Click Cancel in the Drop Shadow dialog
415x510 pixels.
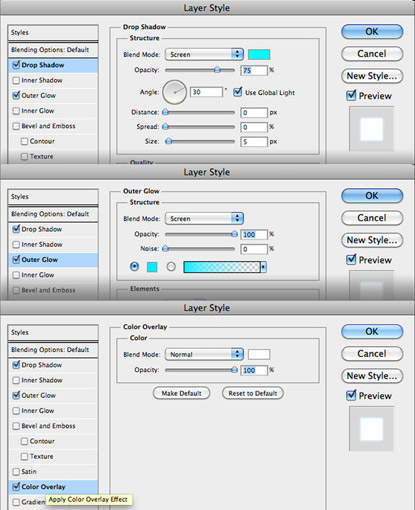[372, 54]
